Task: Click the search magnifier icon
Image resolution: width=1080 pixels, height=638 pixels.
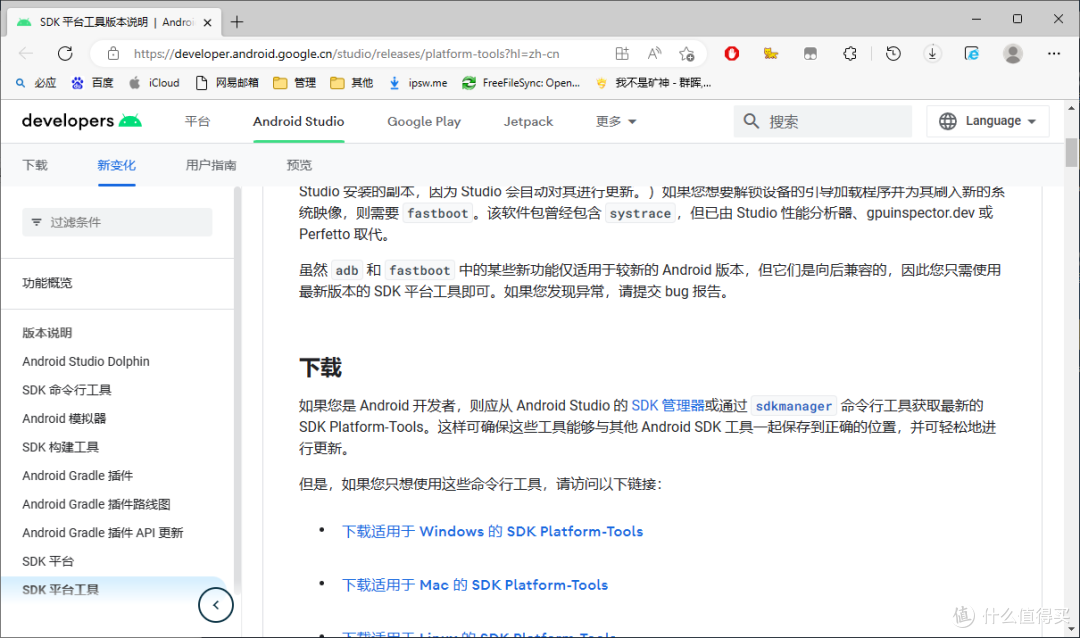Action: click(x=751, y=121)
